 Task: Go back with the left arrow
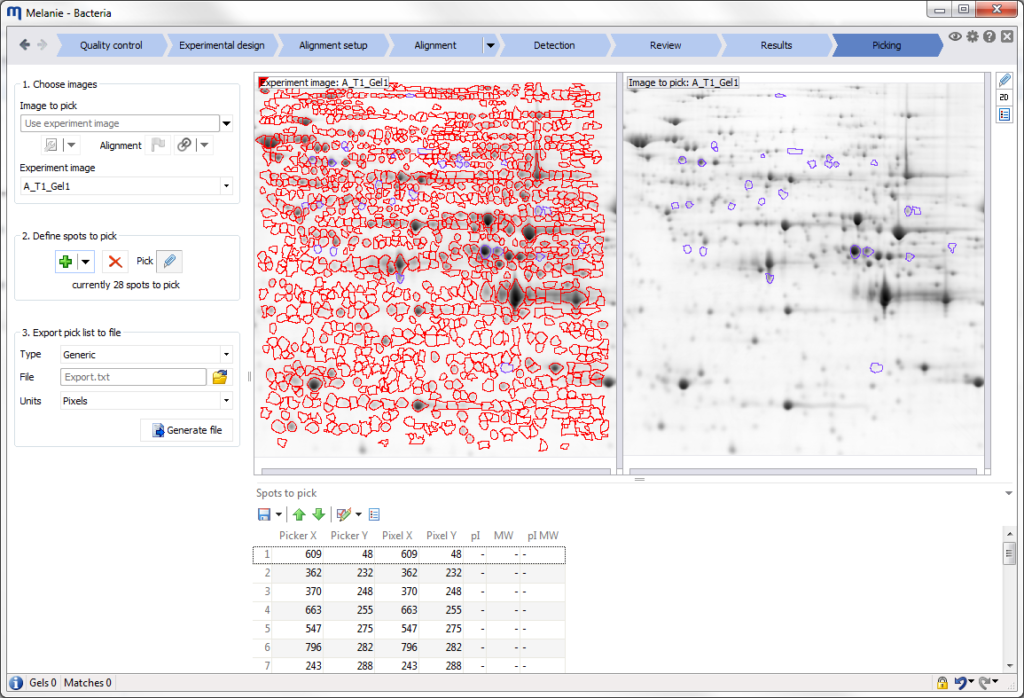point(25,44)
